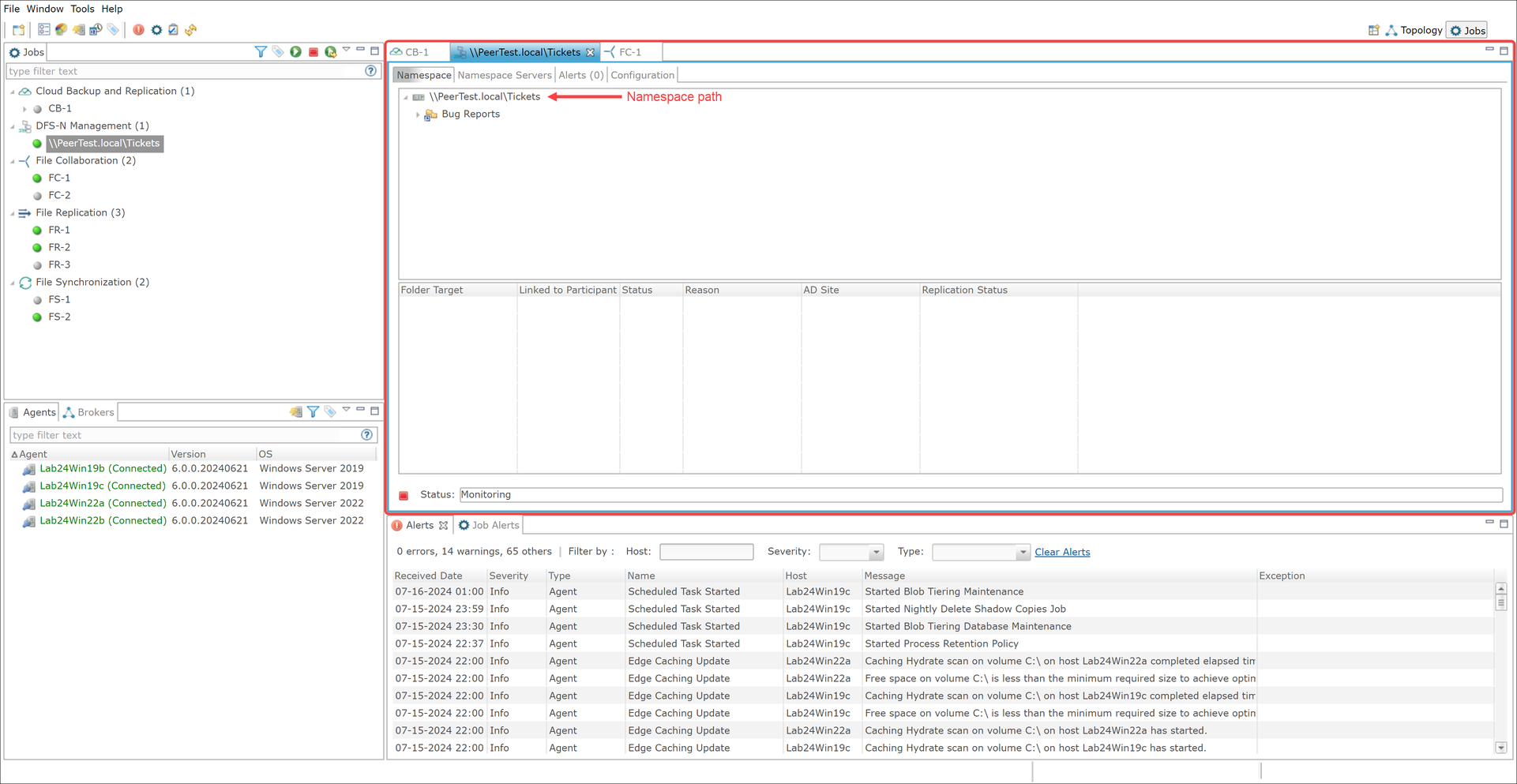Click help icon in Agents filter field
1517x784 pixels.
[366, 435]
